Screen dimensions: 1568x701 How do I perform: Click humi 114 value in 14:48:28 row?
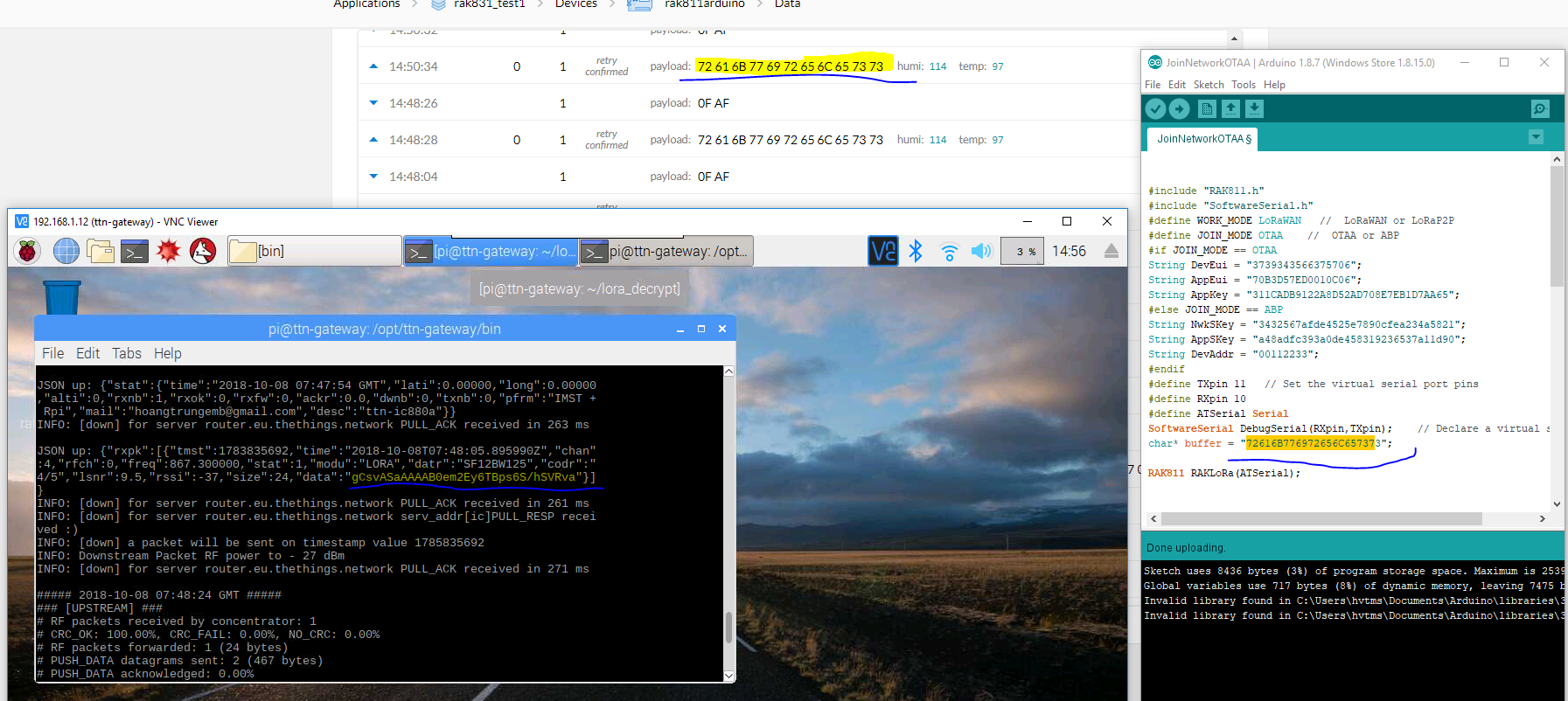point(937,140)
